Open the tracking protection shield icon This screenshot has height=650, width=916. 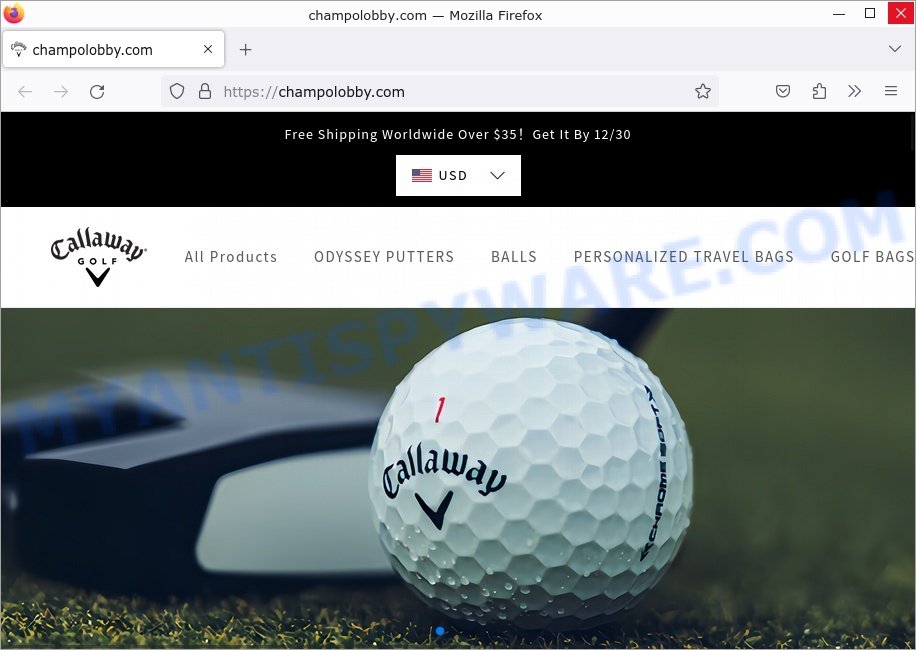click(x=177, y=91)
